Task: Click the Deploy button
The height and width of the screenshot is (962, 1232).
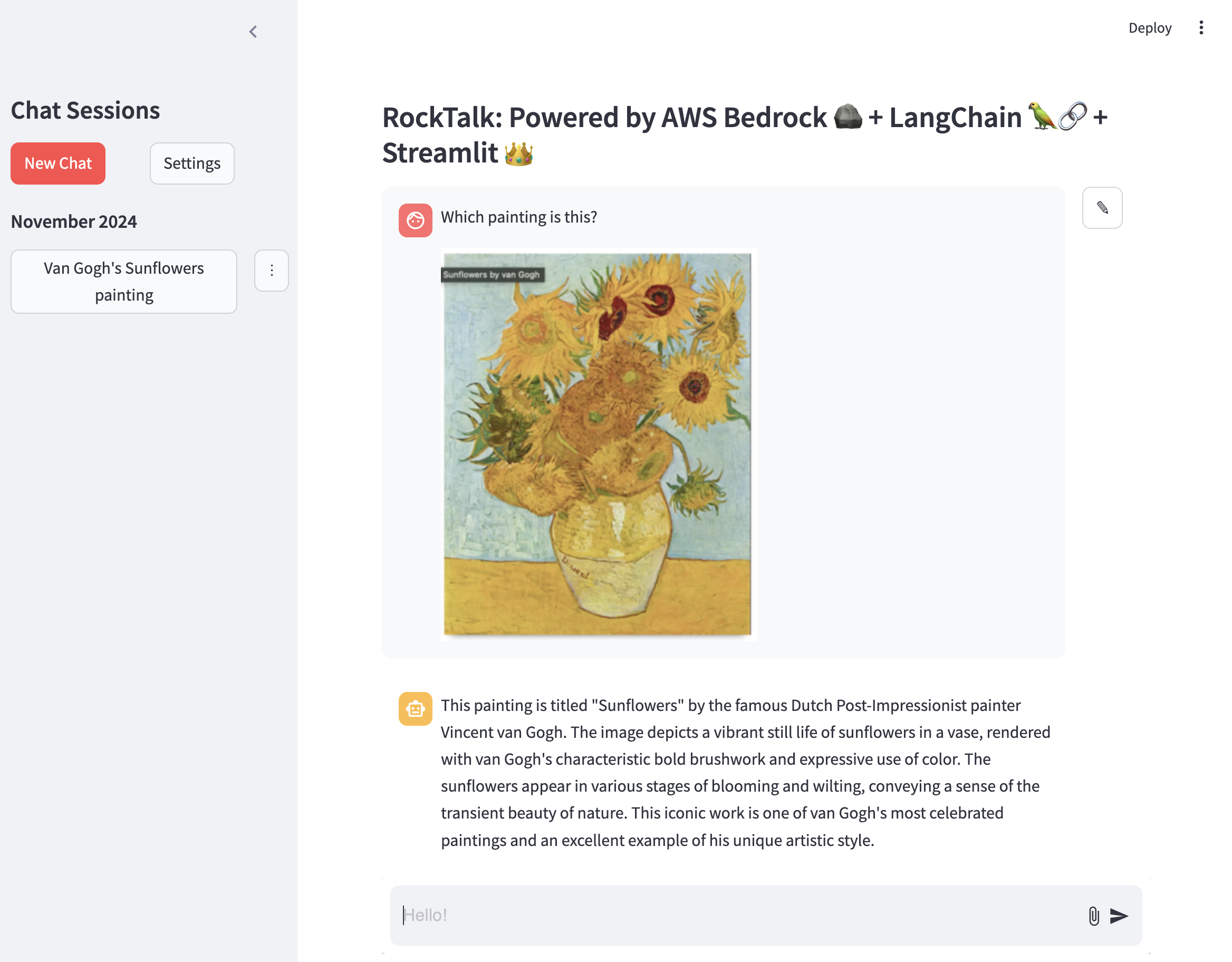Action: tap(1150, 27)
